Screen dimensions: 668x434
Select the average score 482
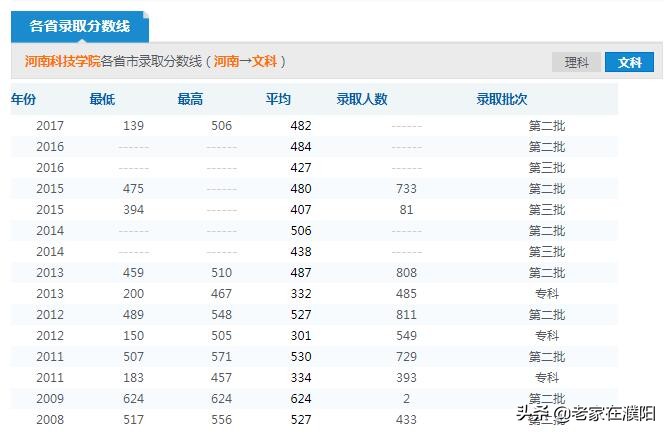coord(301,126)
